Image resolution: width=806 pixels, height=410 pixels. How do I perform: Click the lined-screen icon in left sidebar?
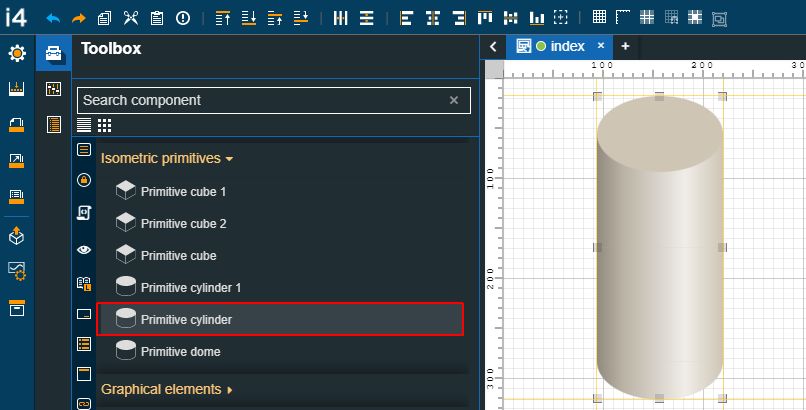point(16,196)
